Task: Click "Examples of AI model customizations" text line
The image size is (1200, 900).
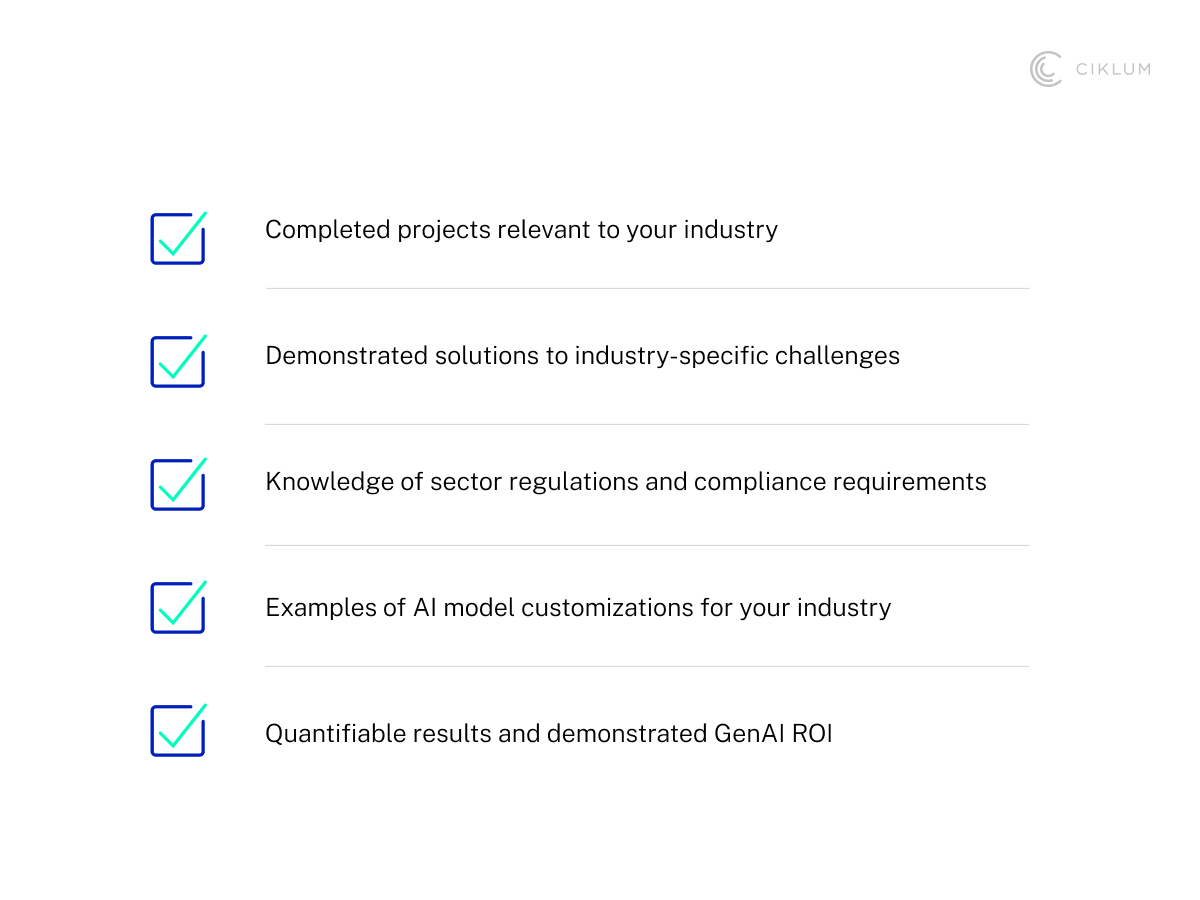Action: pyautogui.click(x=578, y=608)
